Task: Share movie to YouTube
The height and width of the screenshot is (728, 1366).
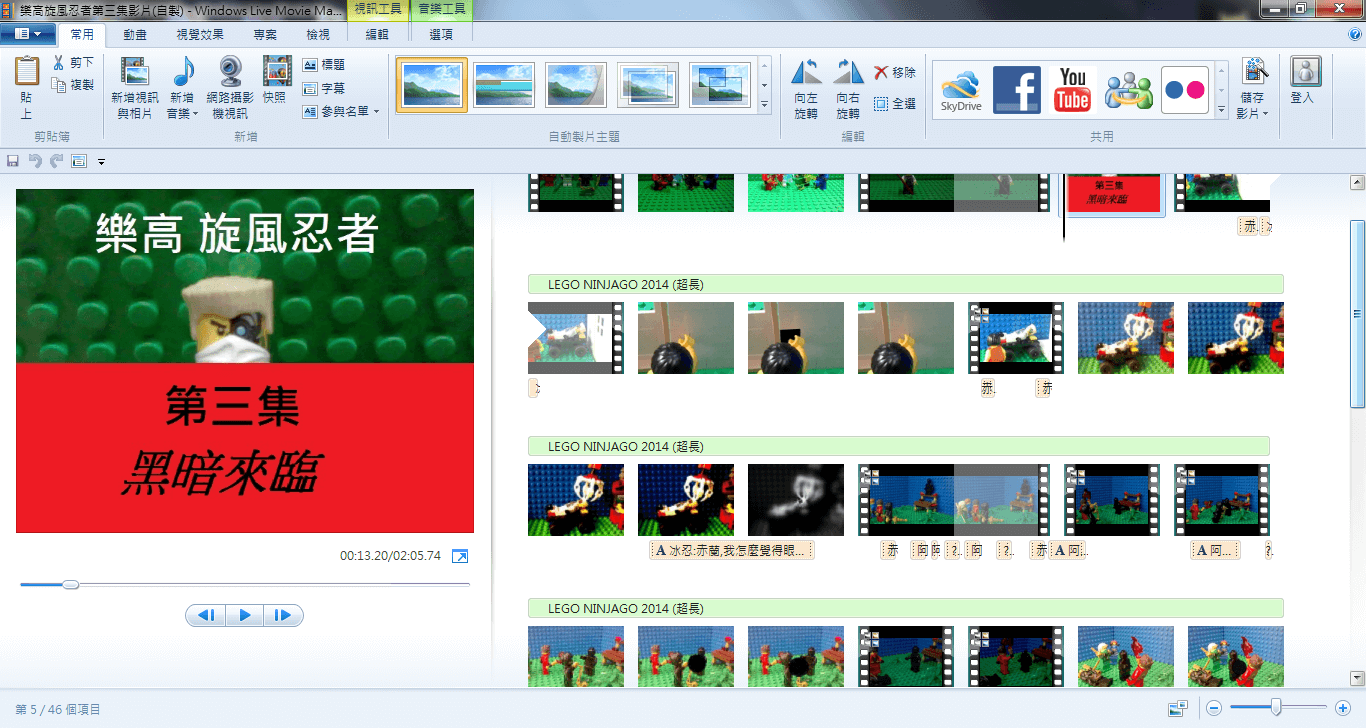Action: point(1072,90)
